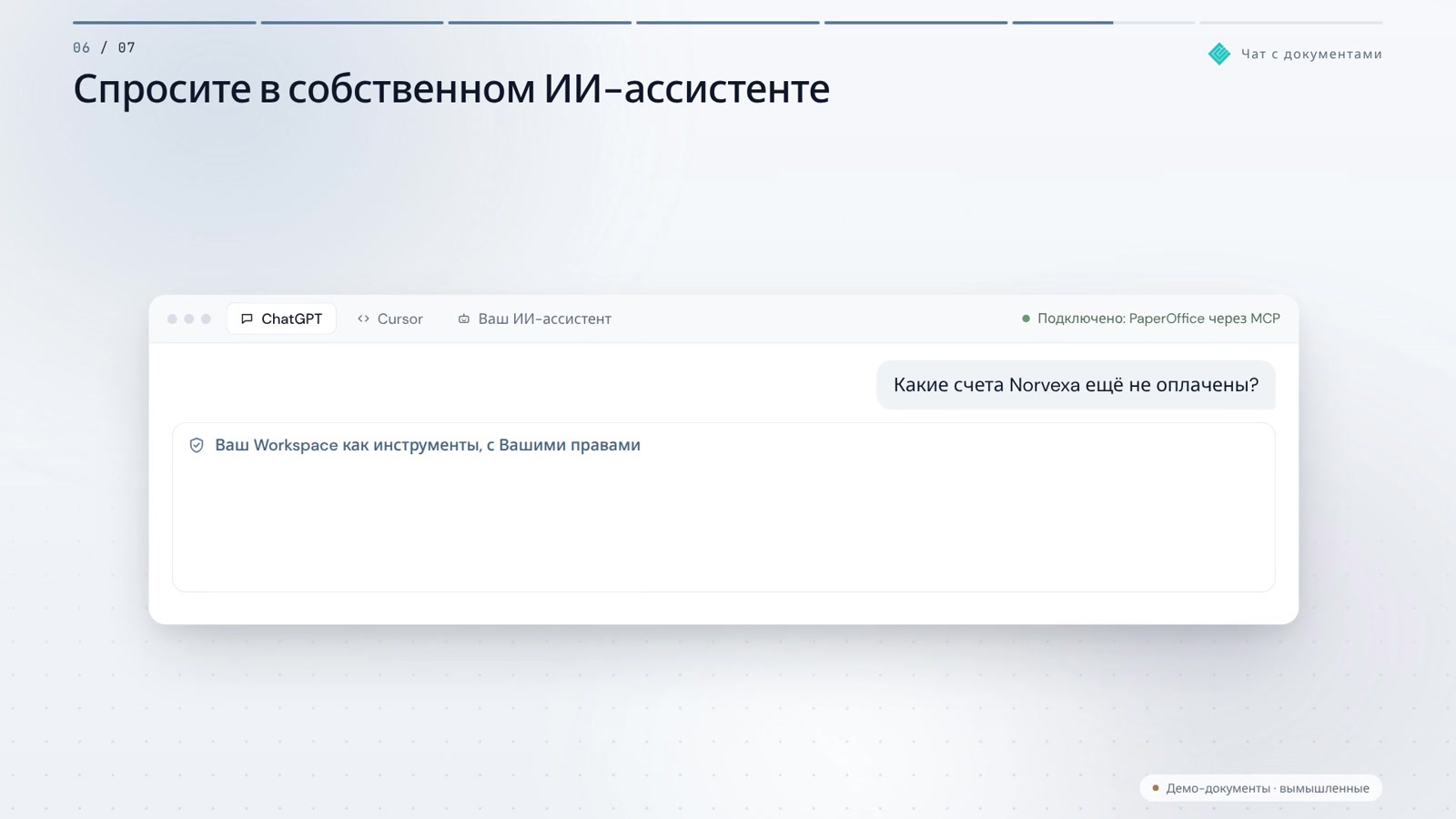This screenshot has width=1456, height=819.
Task: Click the chat bubble icon on ChatGPT tab
Action: coord(247,318)
